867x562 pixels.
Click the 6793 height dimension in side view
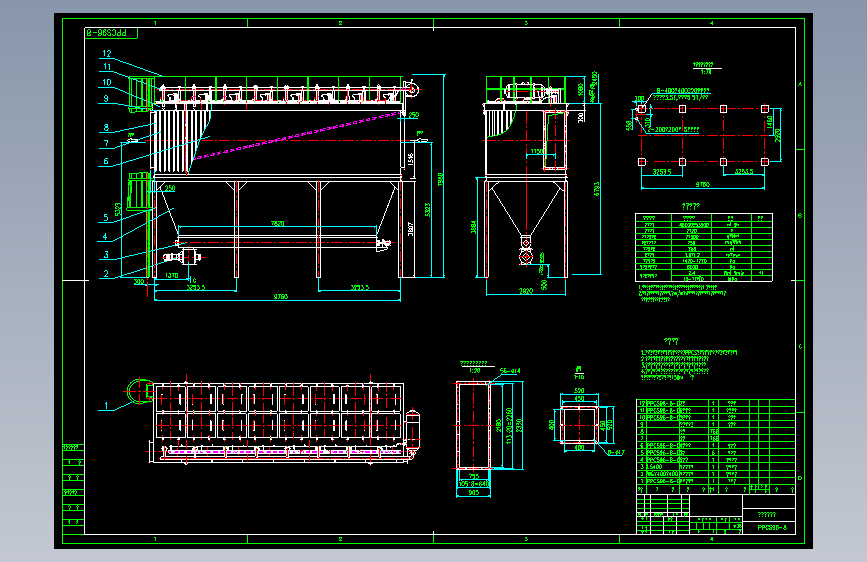tap(597, 189)
